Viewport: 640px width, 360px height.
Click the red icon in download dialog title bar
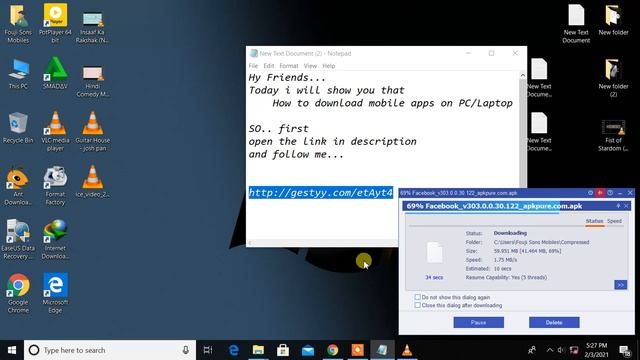point(600,193)
